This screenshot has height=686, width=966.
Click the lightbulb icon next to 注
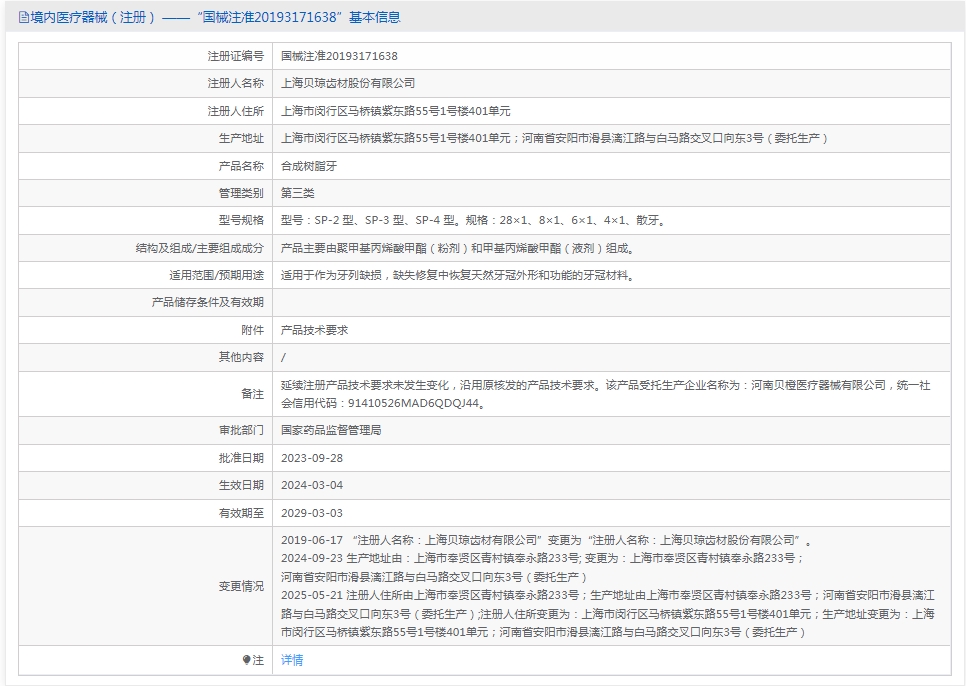click(246, 660)
